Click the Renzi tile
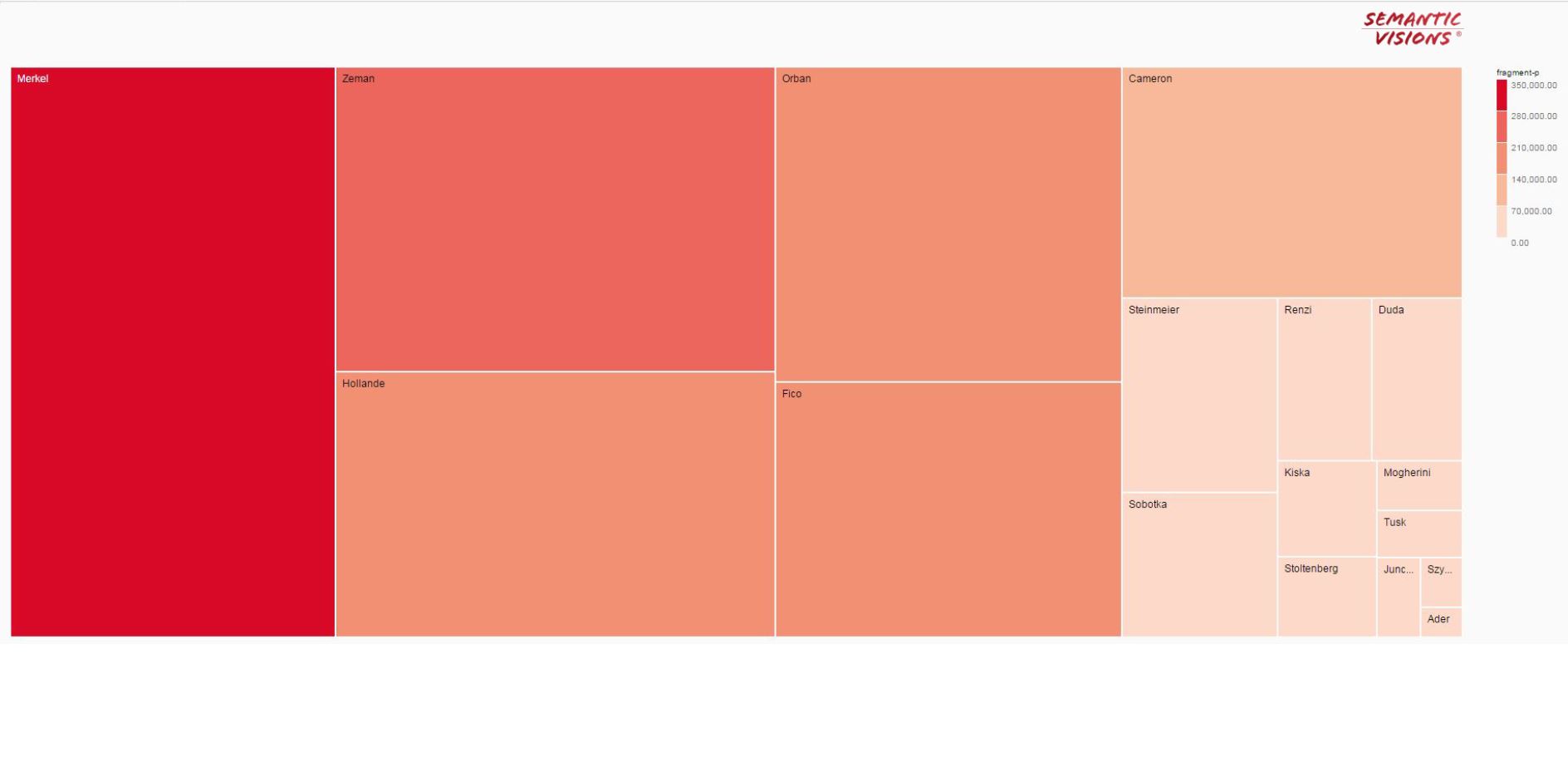Viewport: 1568px width, 782px height. pyautogui.click(x=1324, y=379)
